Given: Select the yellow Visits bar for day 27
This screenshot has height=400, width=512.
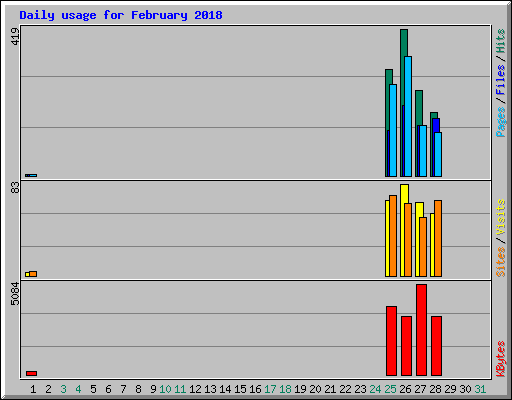Looking at the screenshot, I should [419, 210].
